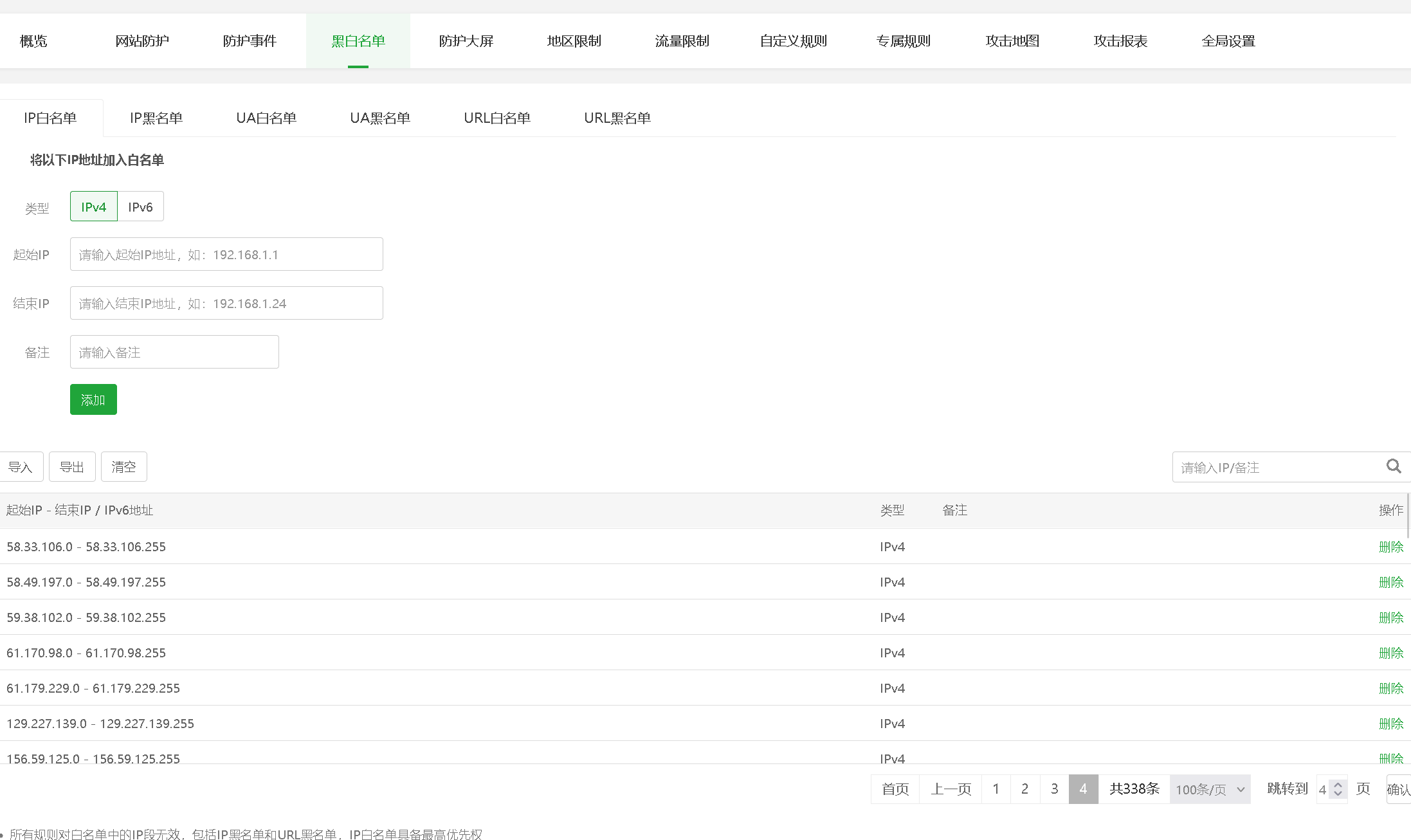The image size is (1411, 840).
Task: Delete the 61.170.98.0 whitelist entry
Action: 1391,653
